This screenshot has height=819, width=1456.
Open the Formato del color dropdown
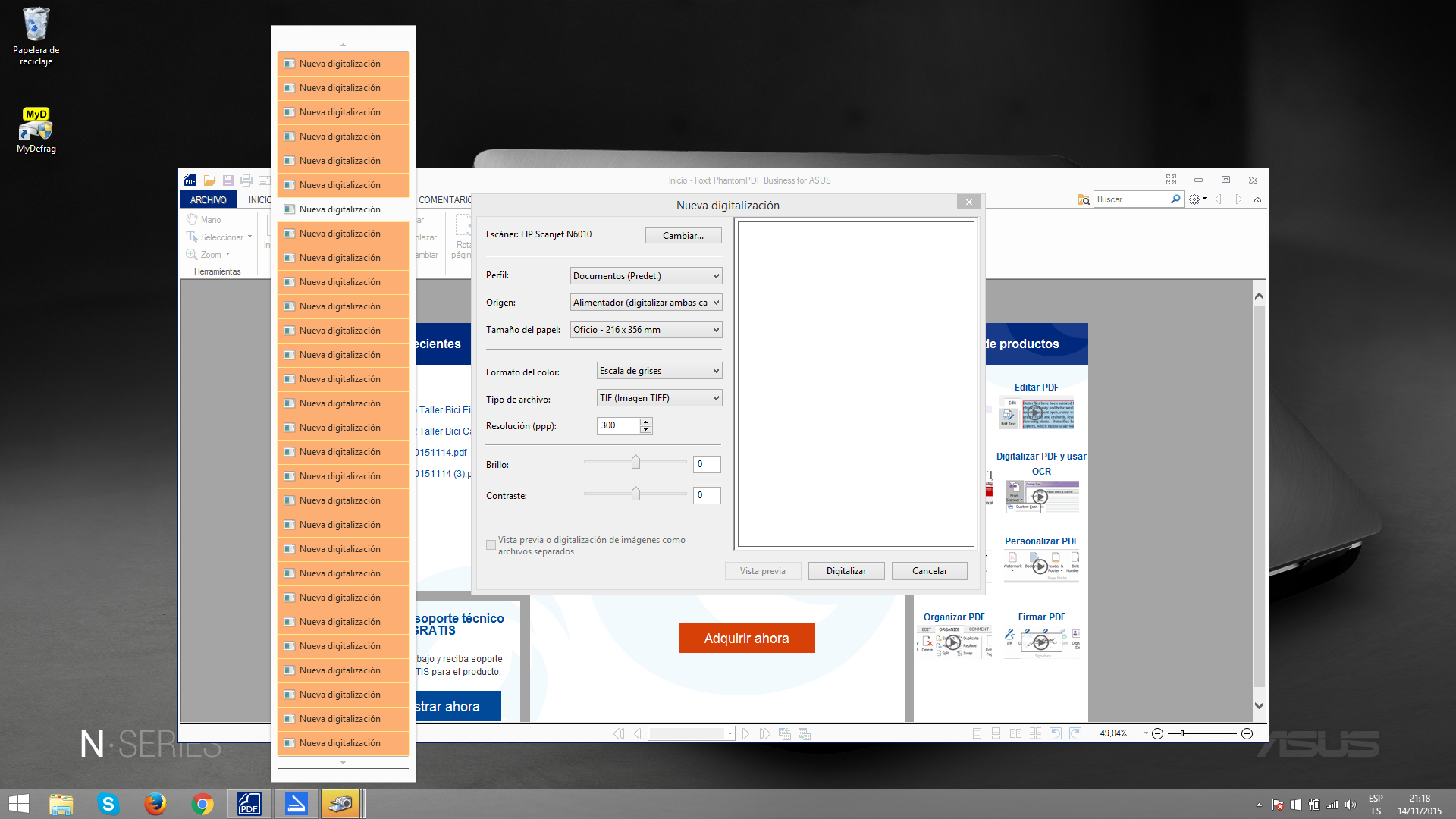pos(659,371)
